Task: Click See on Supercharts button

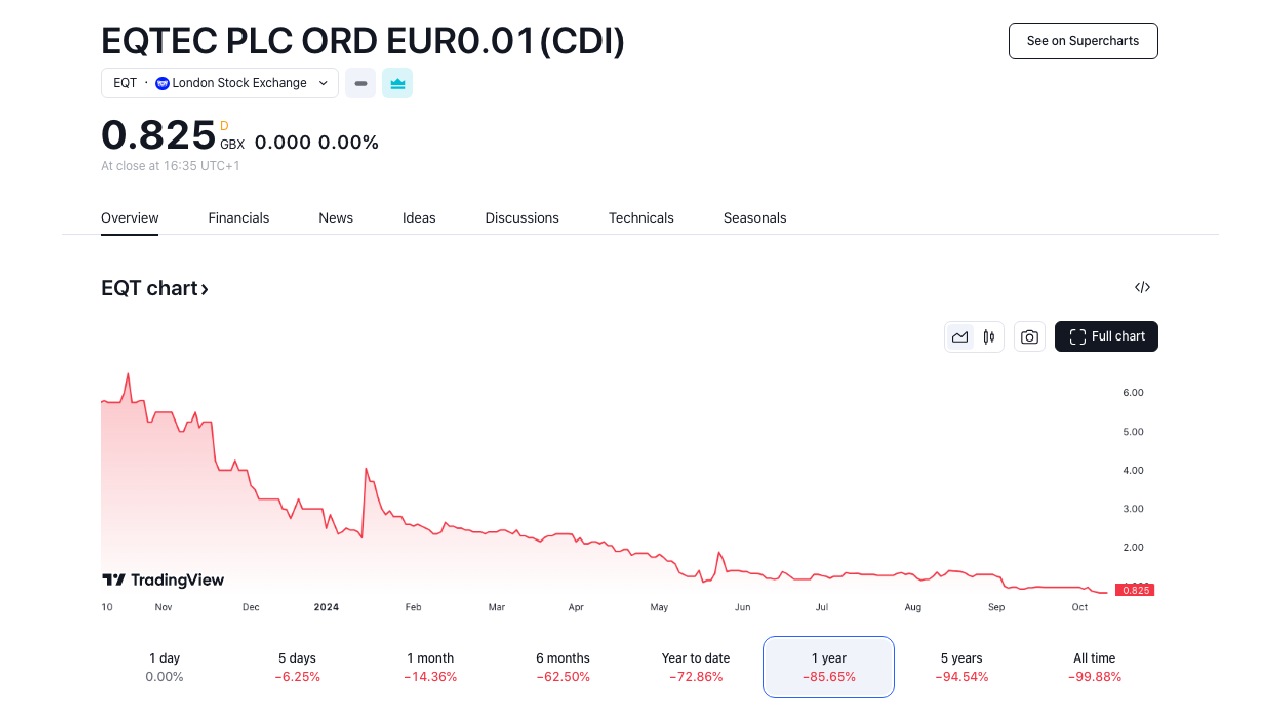Action: click(x=1082, y=41)
